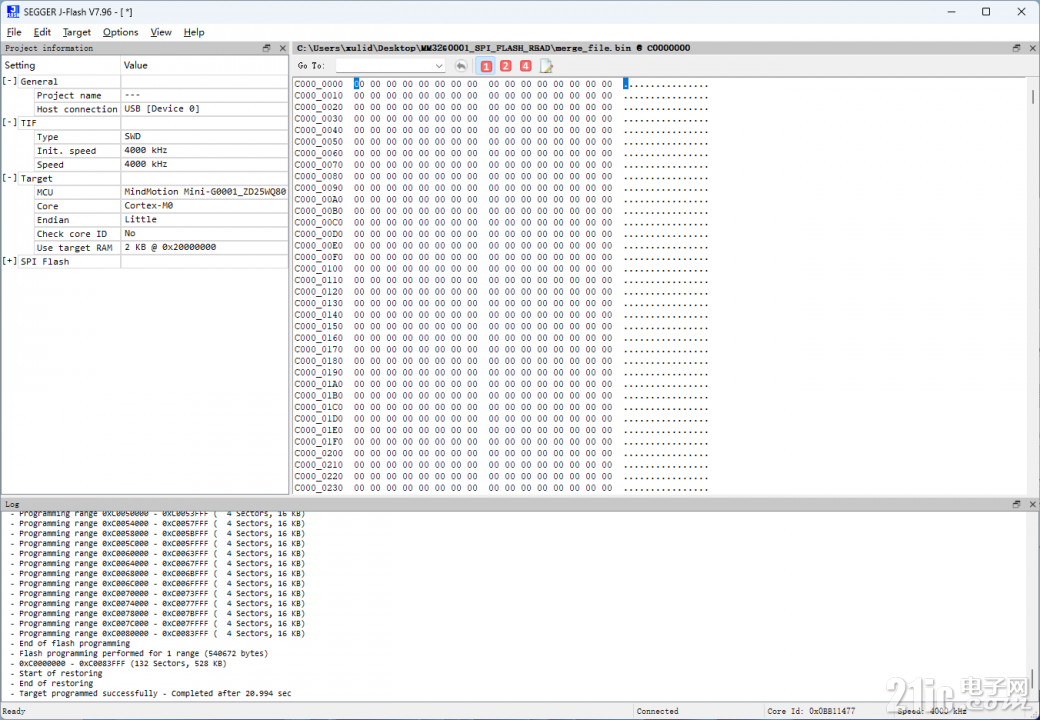This screenshot has width=1040, height=720.
Task: Collapse the Target settings group
Action: pyautogui.click(x=9, y=178)
